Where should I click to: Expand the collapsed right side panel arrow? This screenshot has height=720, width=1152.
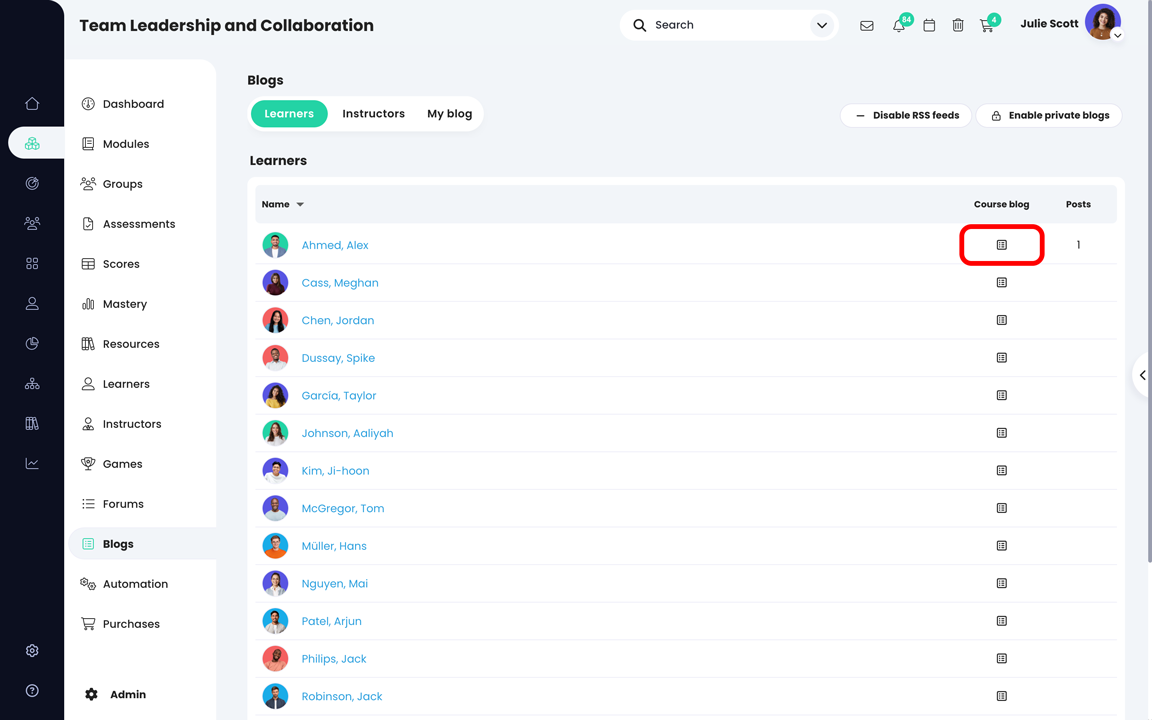click(1142, 375)
